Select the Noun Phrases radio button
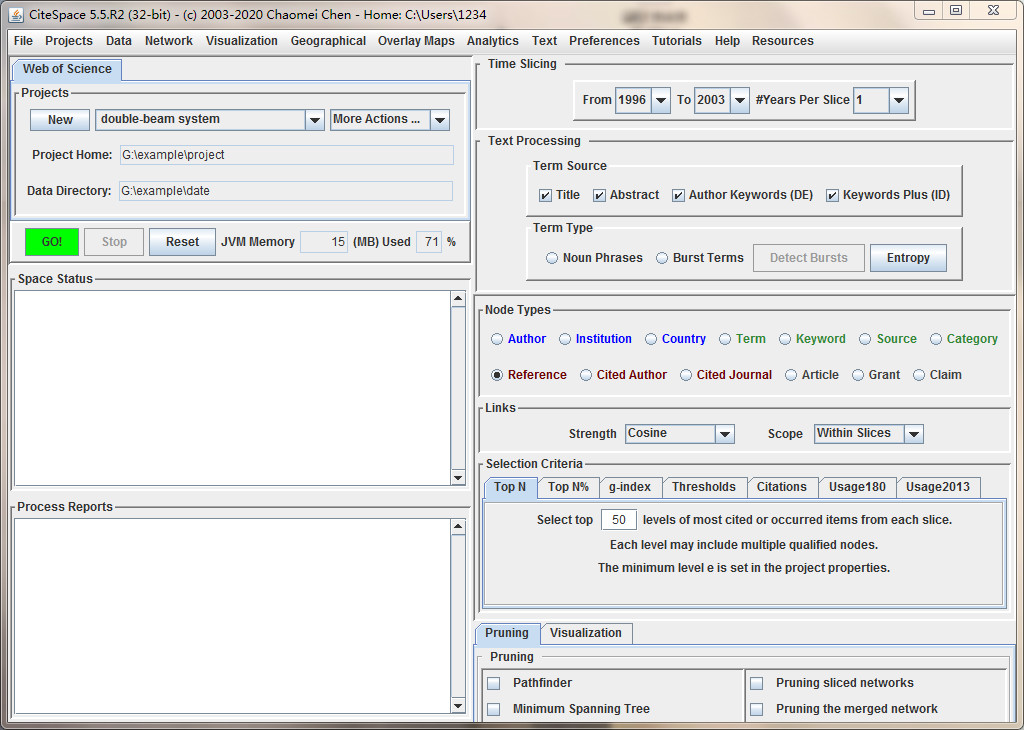The width and height of the screenshot is (1024, 730). 552,258
